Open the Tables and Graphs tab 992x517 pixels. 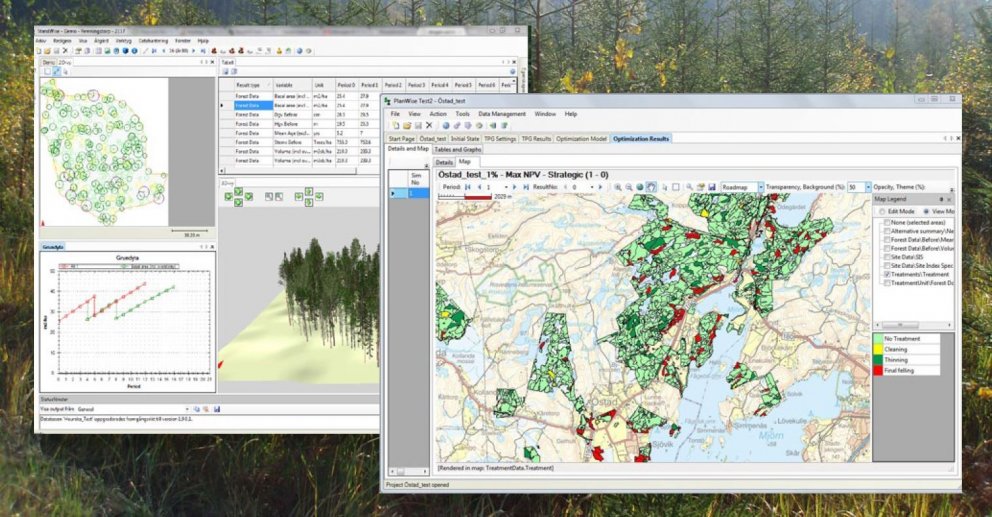tap(456, 149)
